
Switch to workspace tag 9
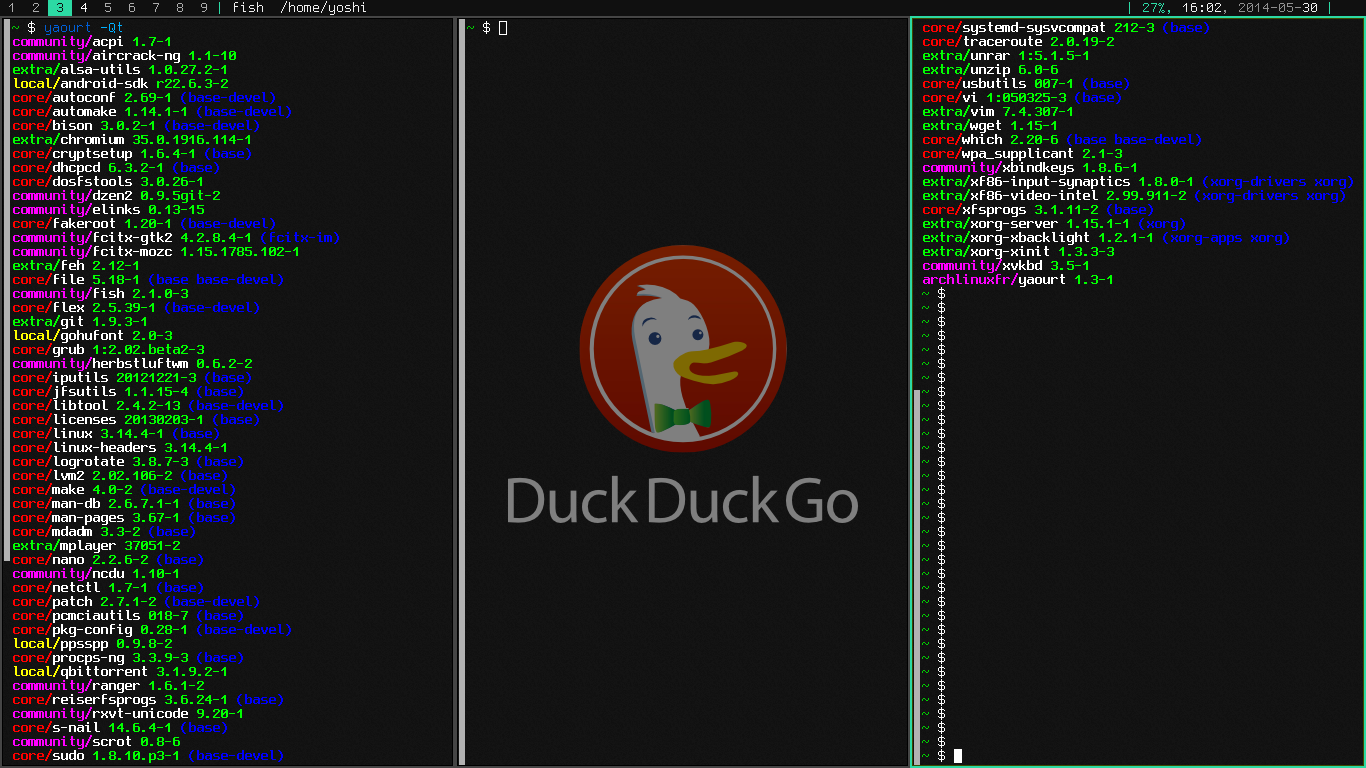[204, 8]
